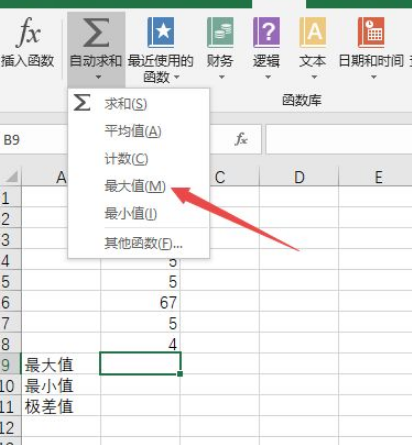
Task: Click the cell labeled 最小值
Action: (61, 386)
